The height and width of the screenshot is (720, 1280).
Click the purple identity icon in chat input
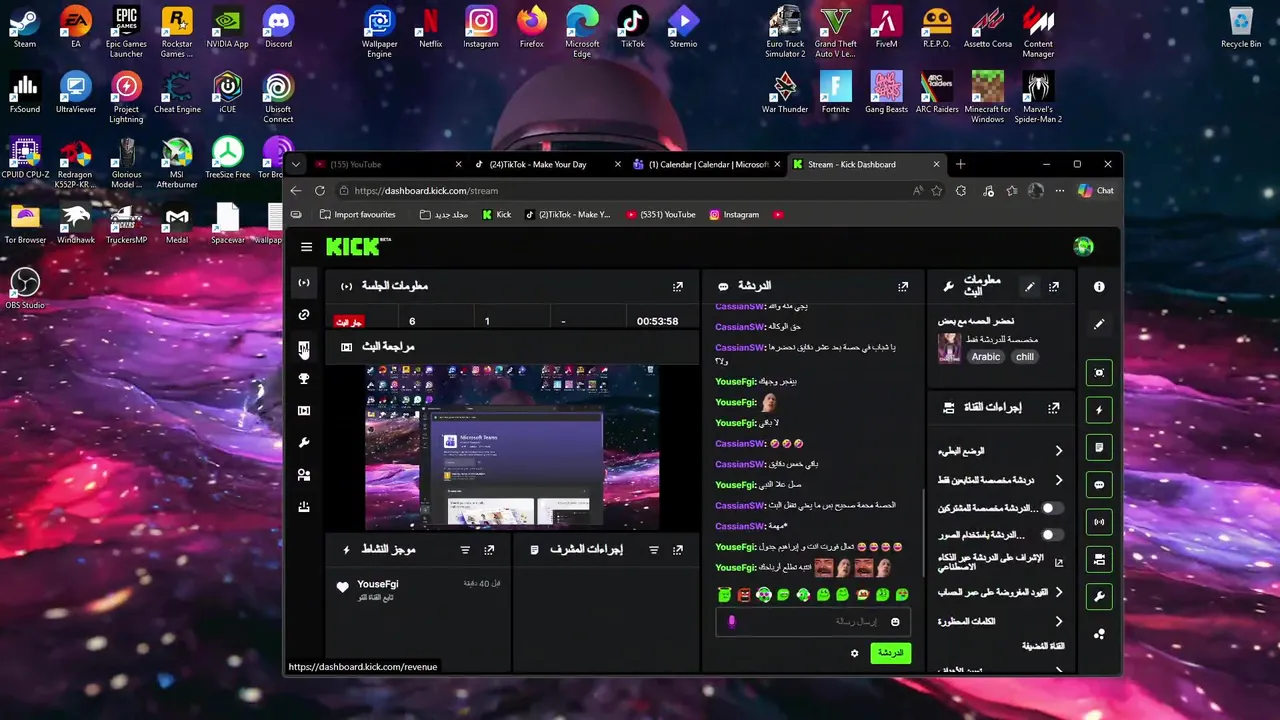[731, 622]
